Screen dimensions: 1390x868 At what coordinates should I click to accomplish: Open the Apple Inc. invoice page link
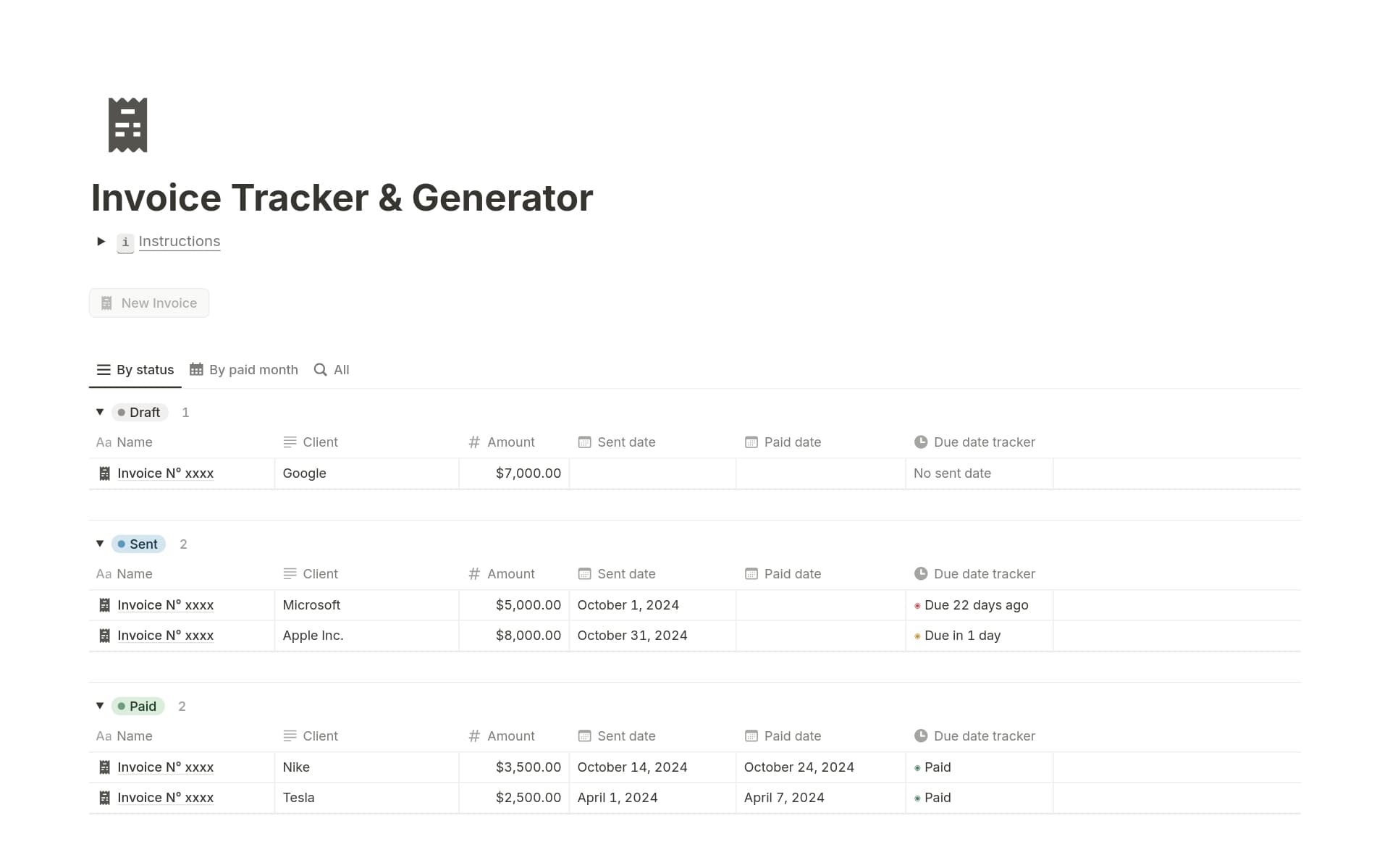165,636
